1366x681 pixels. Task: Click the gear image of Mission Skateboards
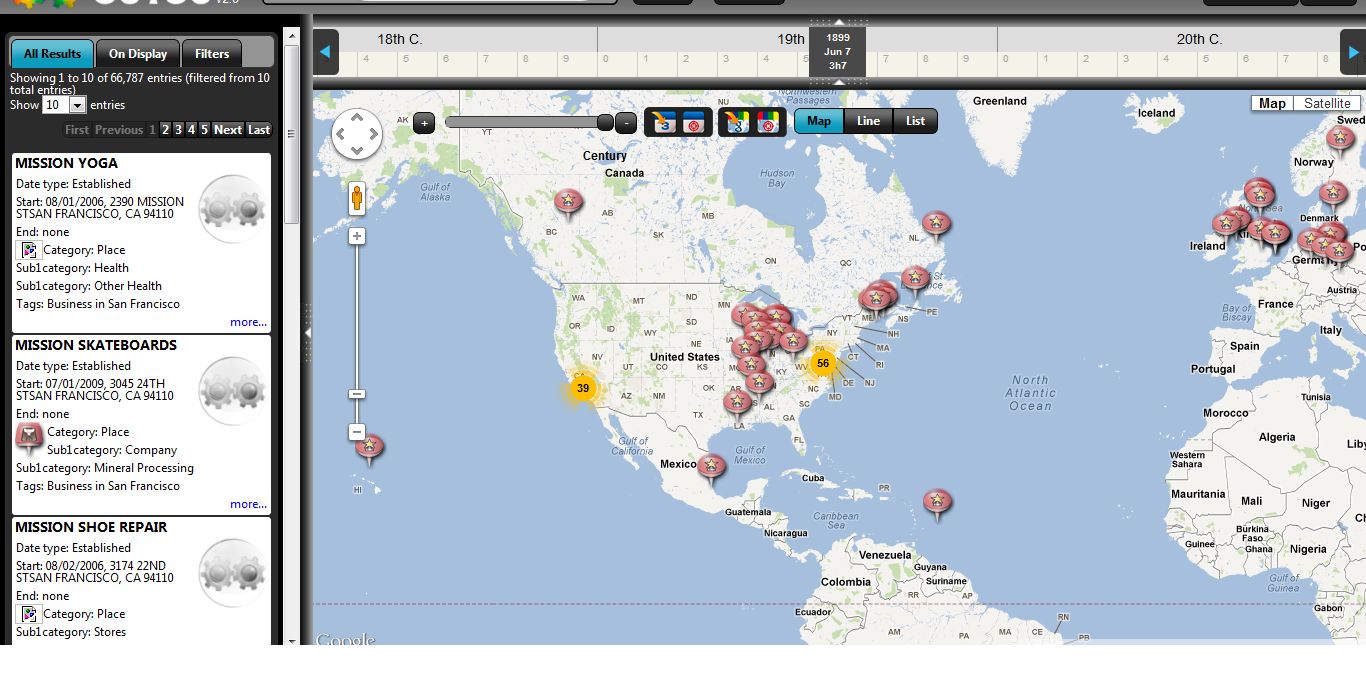(x=233, y=391)
